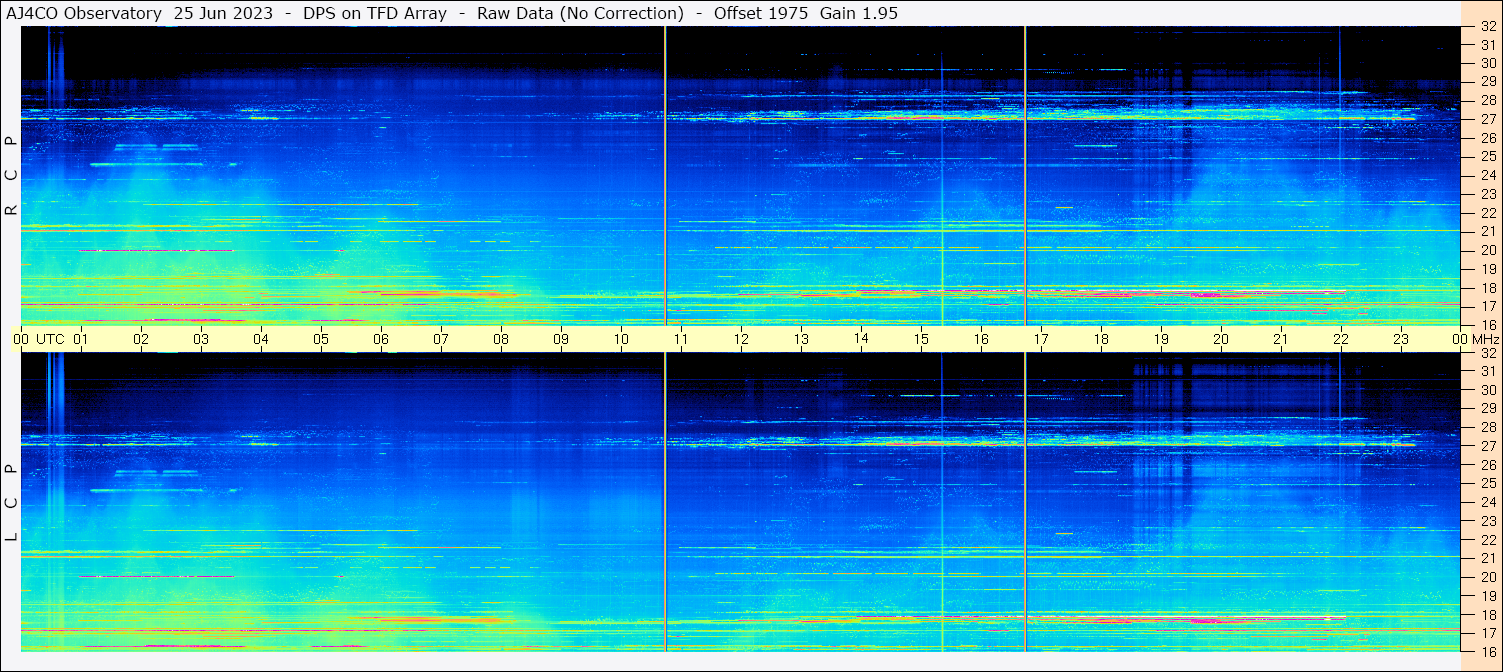Click the 24 MHz label on RCP scale
Image resolution: width=1503 pixels, height=672 pixels.
tap(1487, 175)
